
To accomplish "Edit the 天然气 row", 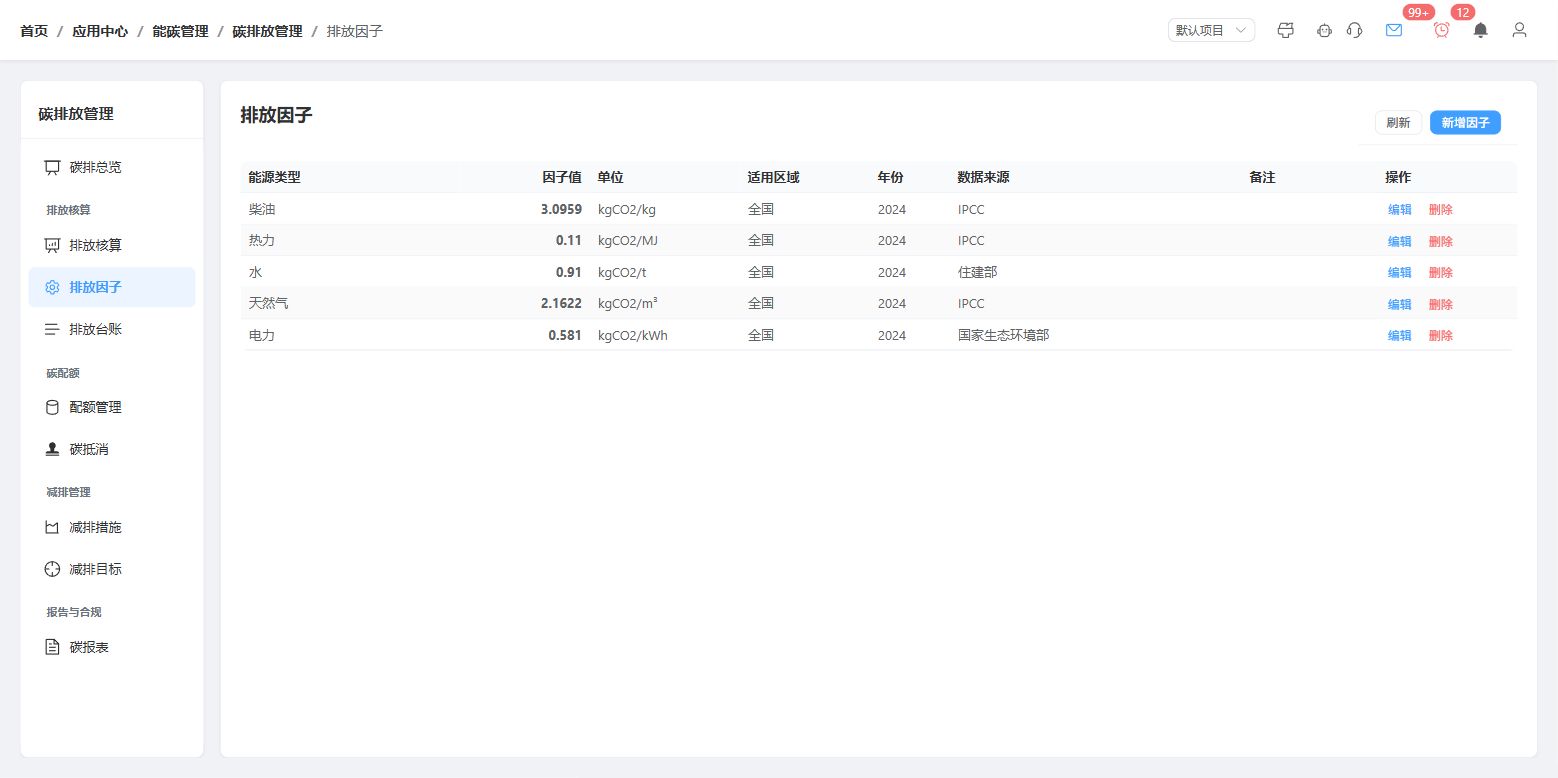I will pos(1400,304).
